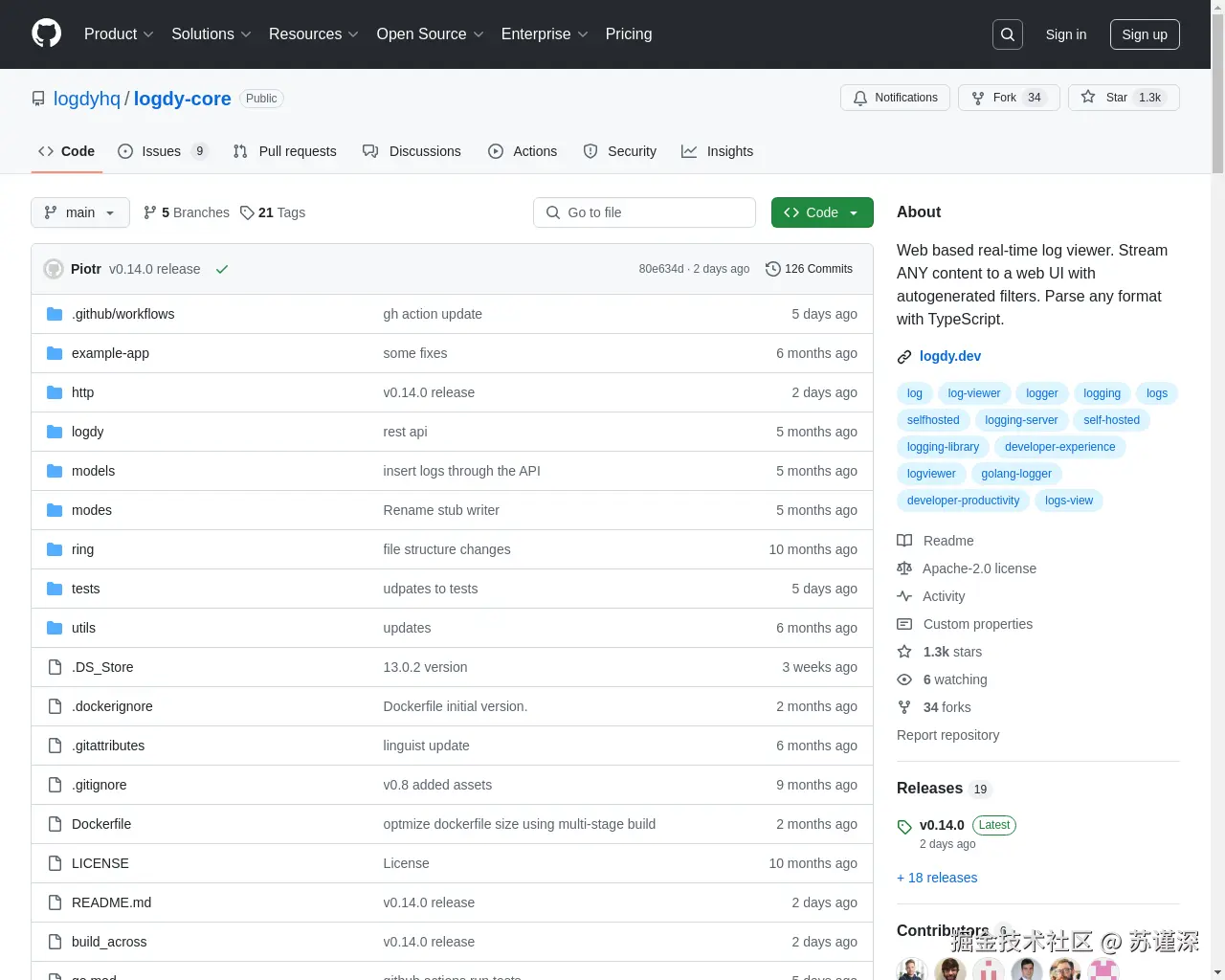The width and height of the screenshot is (1225, 980).
Task: Switch to the Pull requests tab
Action: pyautogui.click(x=285, y=151)
